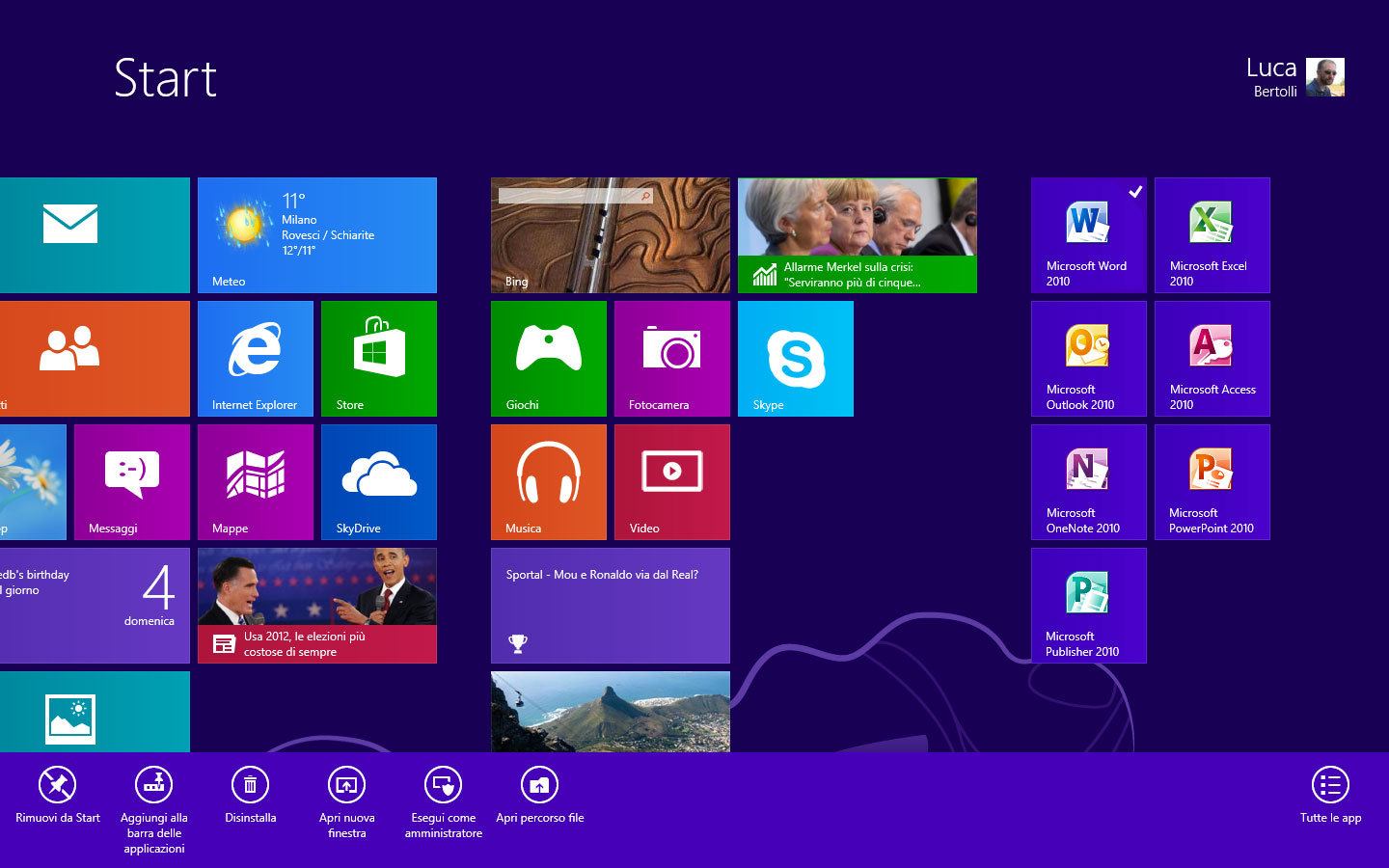Image resolution: width=1389 pixels, height=868 pixels.
Task: Open the calendar tile showing 4 domenica
Action: (95, 606)
